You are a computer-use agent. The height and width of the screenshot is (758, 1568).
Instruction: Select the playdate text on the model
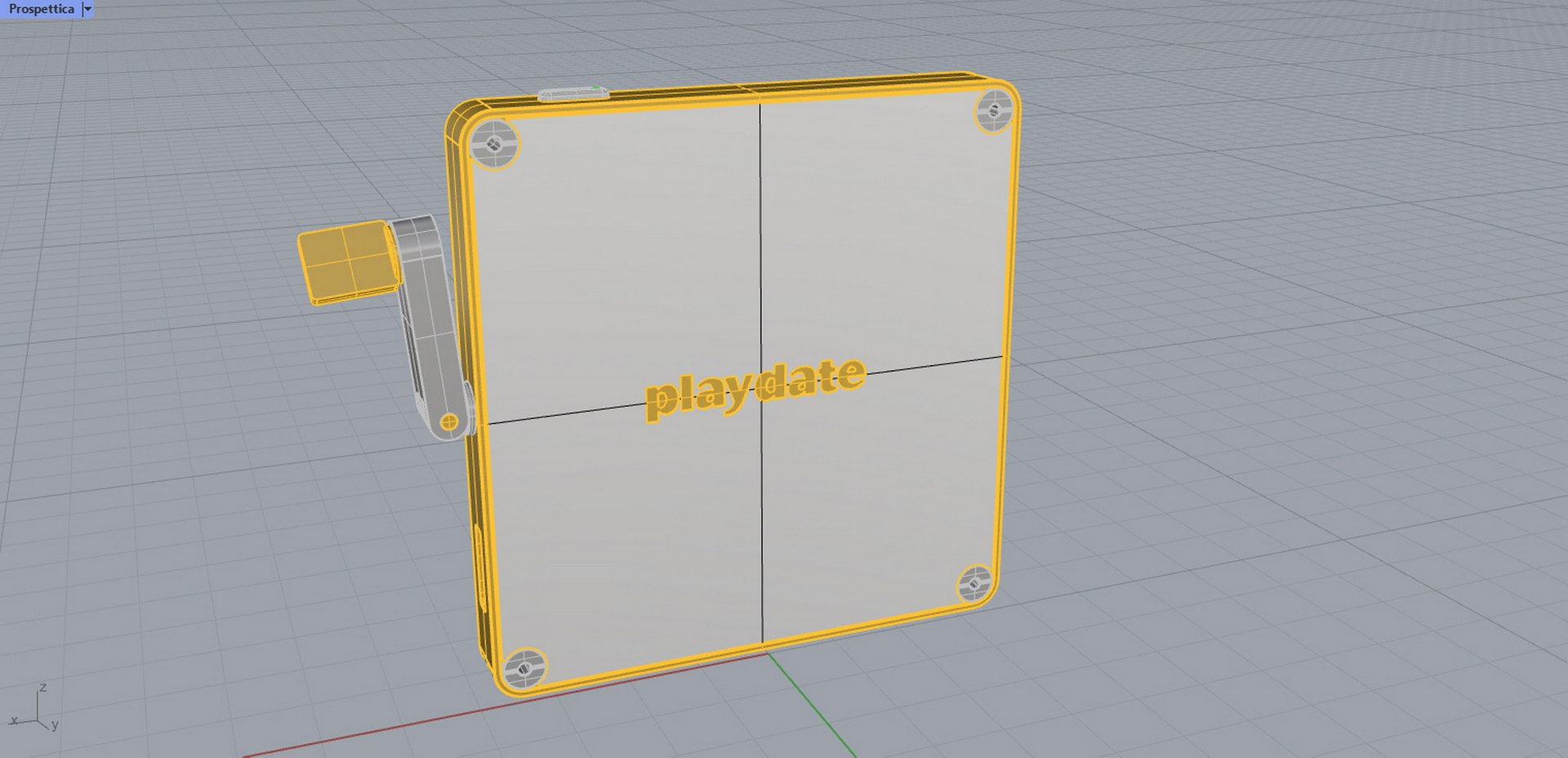tap(755, 389)
